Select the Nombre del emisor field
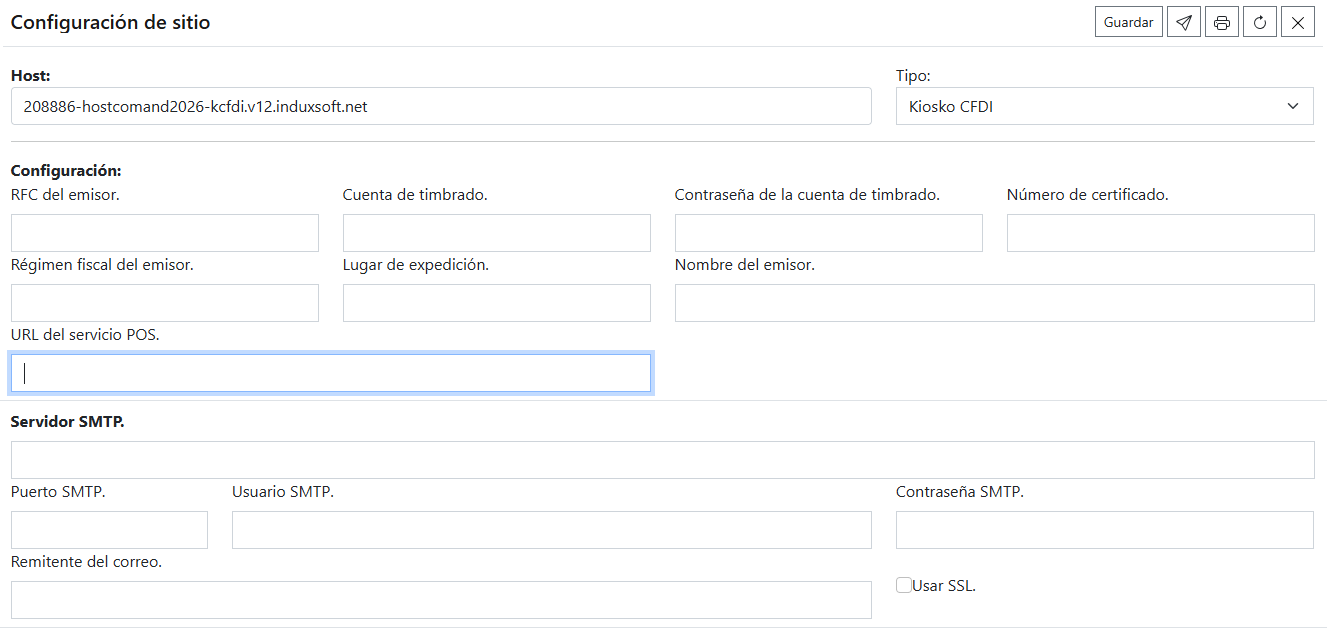 coord(995,303)
